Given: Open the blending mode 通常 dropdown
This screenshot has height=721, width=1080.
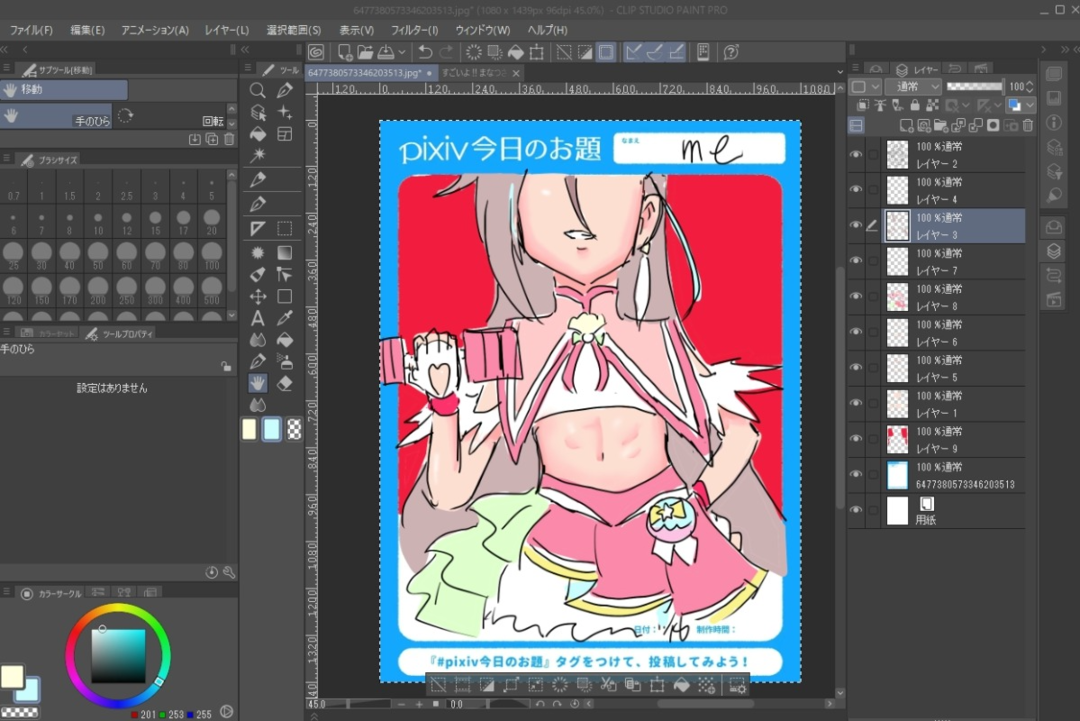Looking at the screenshot, I should pyautogui.click(x=912, y=87).
